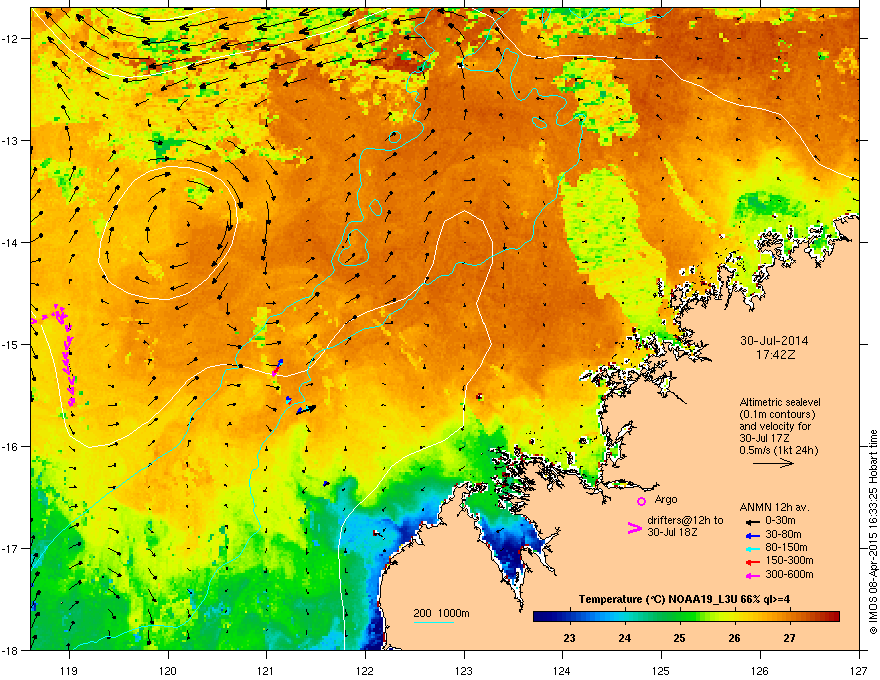Click the magenta drifters chevron legend symbol
This screenshot has width=880, height=680.
pyautogui.click(x=635, y=527)
